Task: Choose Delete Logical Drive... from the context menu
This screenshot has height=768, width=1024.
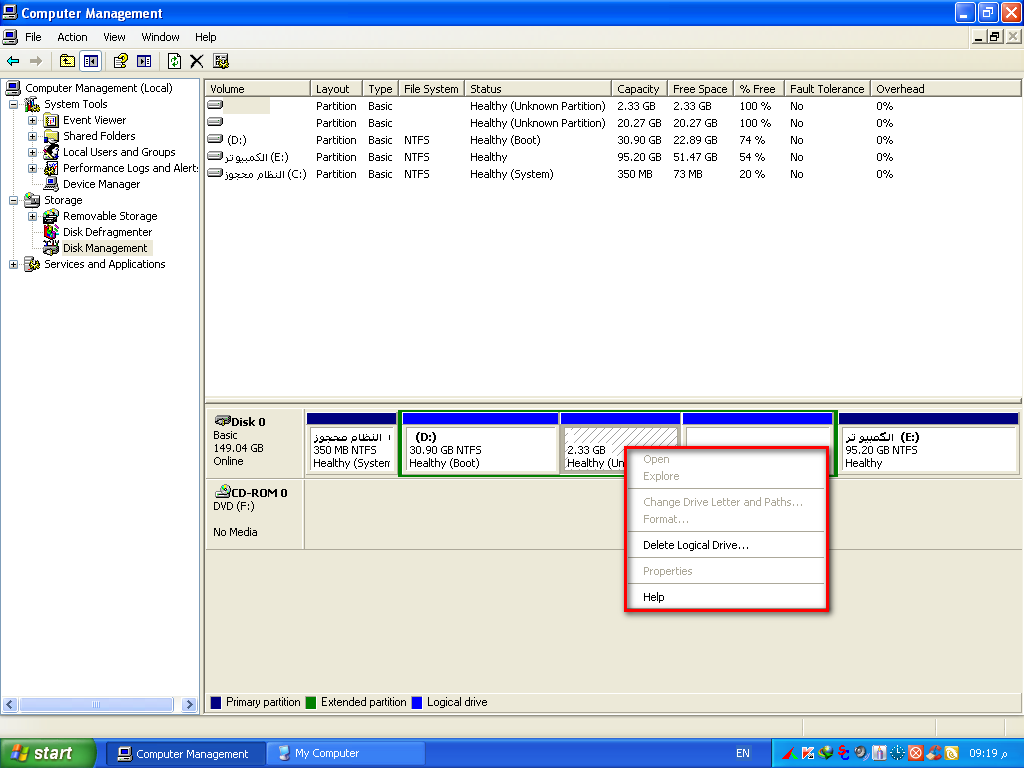Action: pyautogui.click(x=726, y=545)
